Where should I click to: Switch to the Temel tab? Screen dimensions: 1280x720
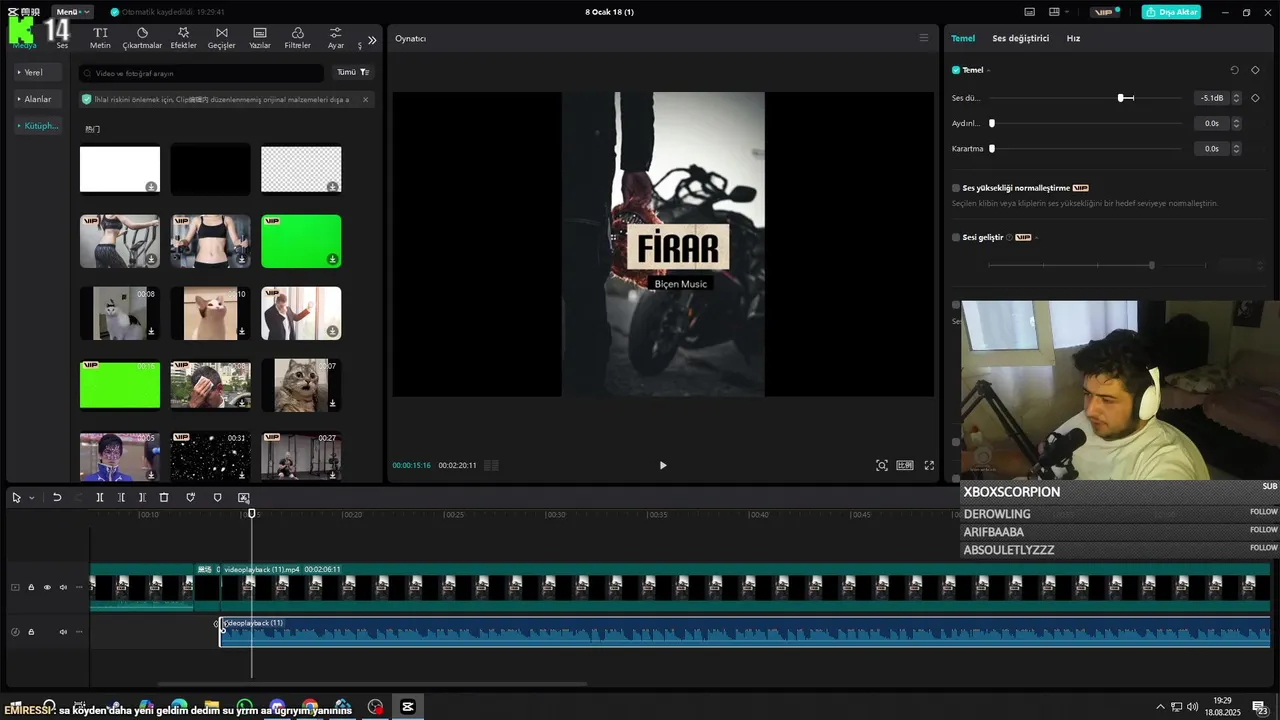[x=963, y=38]
